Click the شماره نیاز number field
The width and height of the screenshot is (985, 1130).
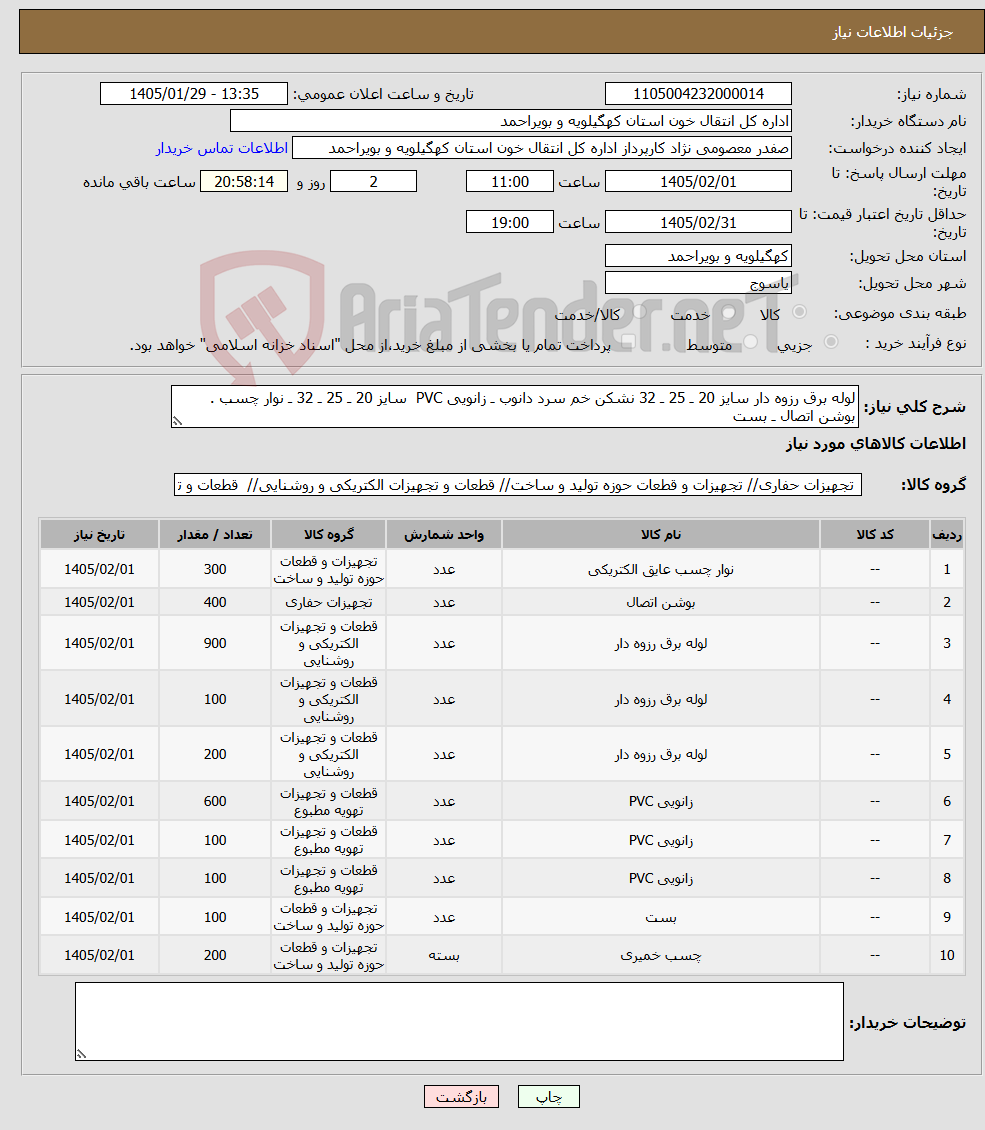coord(698,94)
